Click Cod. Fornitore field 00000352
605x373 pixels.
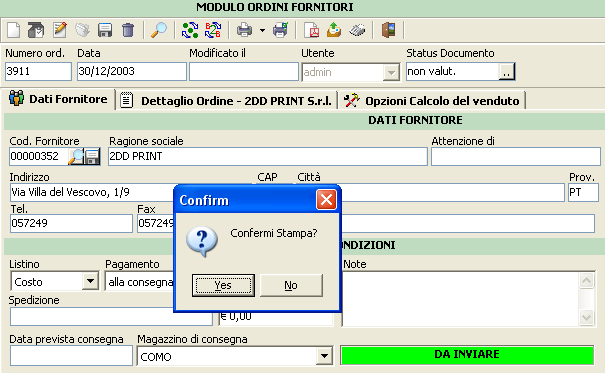[x=38, y=156]
